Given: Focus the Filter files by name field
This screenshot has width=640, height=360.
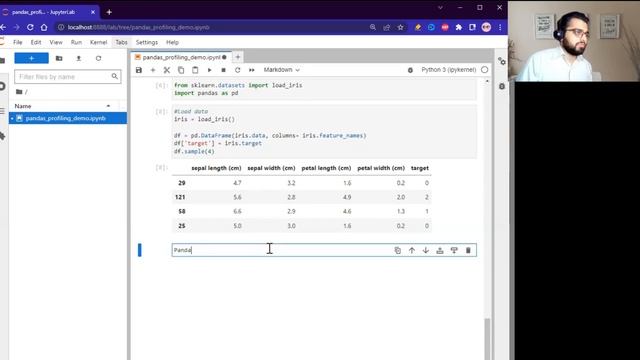Looking at the screenshot, I should (x=68, y=77).
